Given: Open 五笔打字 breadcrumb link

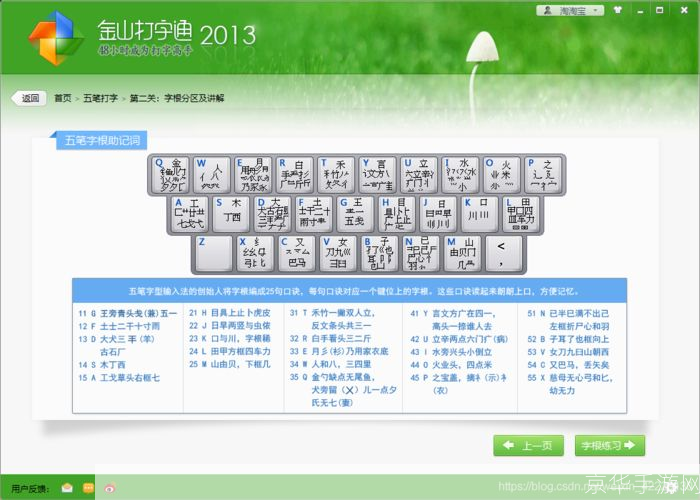Looking at the screenshot, I should click(100, 98).
